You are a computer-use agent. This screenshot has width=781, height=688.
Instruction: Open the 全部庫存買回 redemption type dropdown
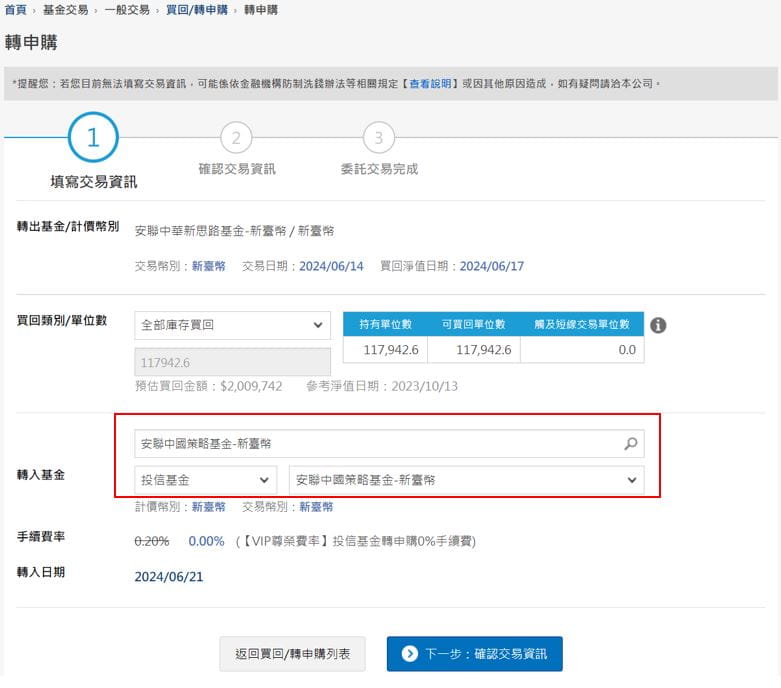coord(232,325)
